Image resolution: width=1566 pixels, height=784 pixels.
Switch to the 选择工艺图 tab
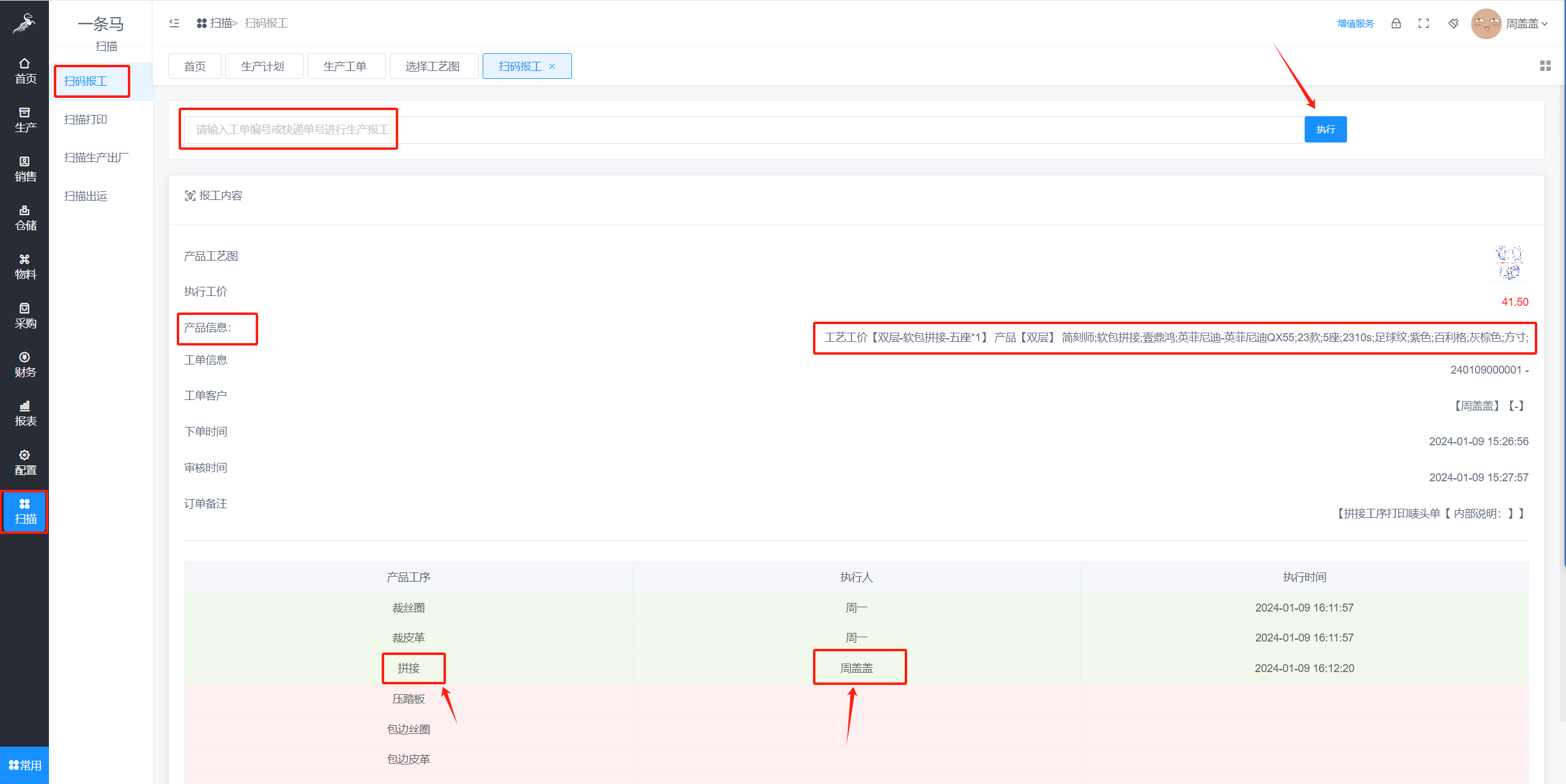432,66
